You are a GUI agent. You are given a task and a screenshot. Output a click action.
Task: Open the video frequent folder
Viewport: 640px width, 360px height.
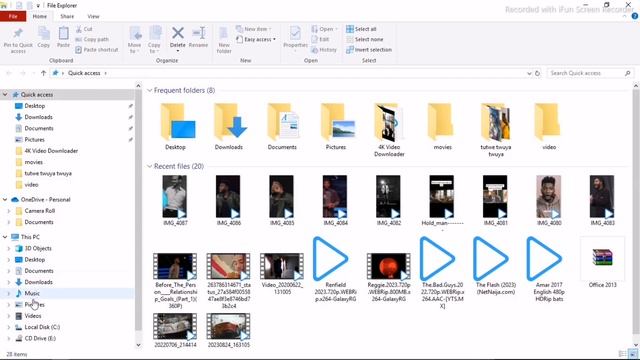click(549, 126)
